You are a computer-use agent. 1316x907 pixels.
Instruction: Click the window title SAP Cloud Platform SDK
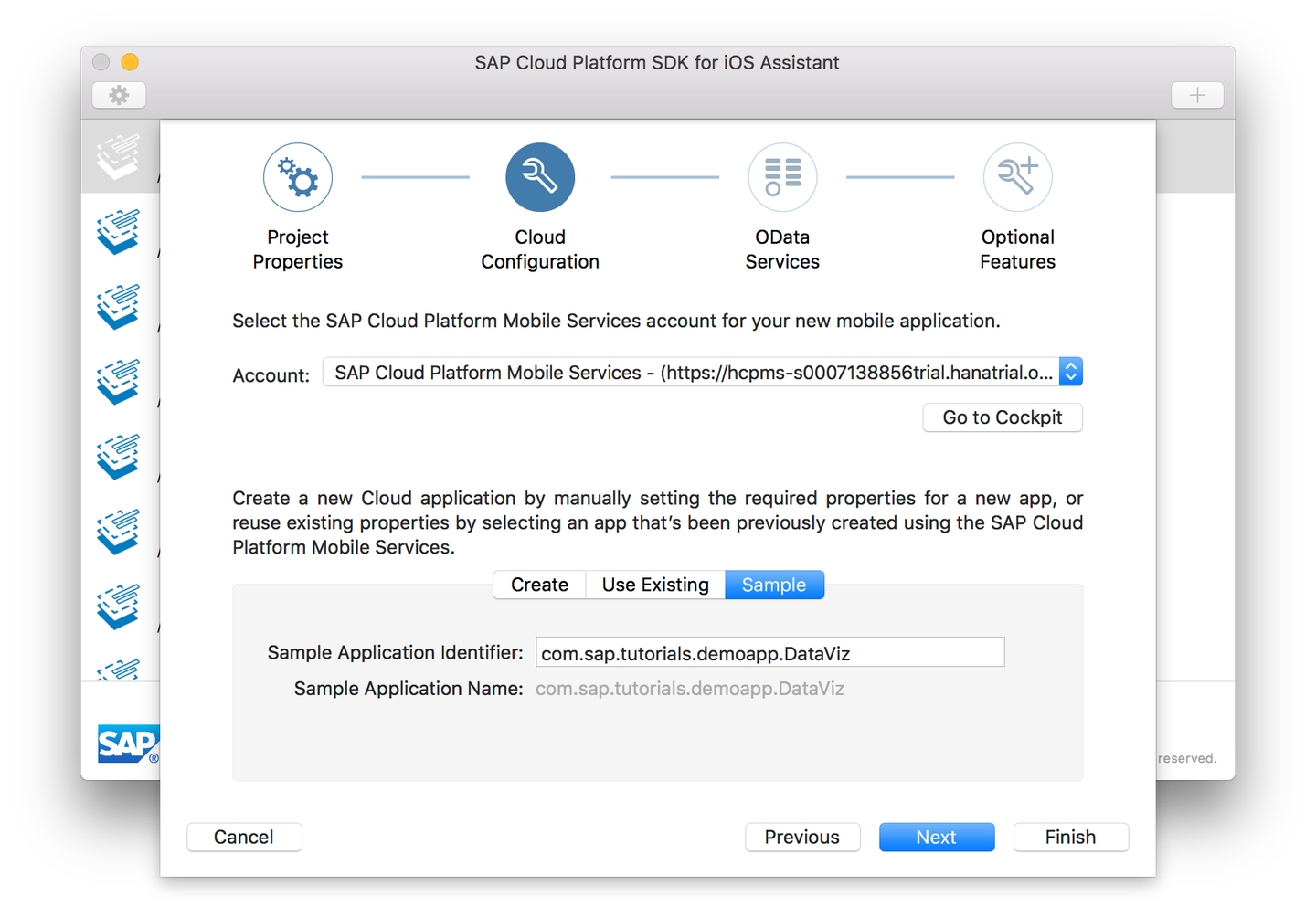click(657, 62)
